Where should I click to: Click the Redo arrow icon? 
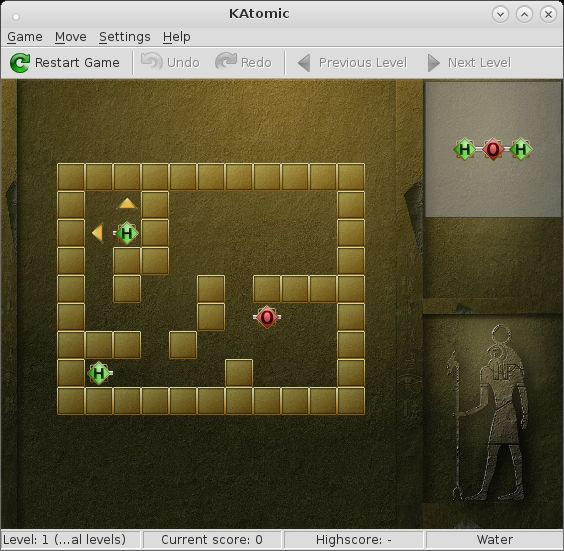226,62
